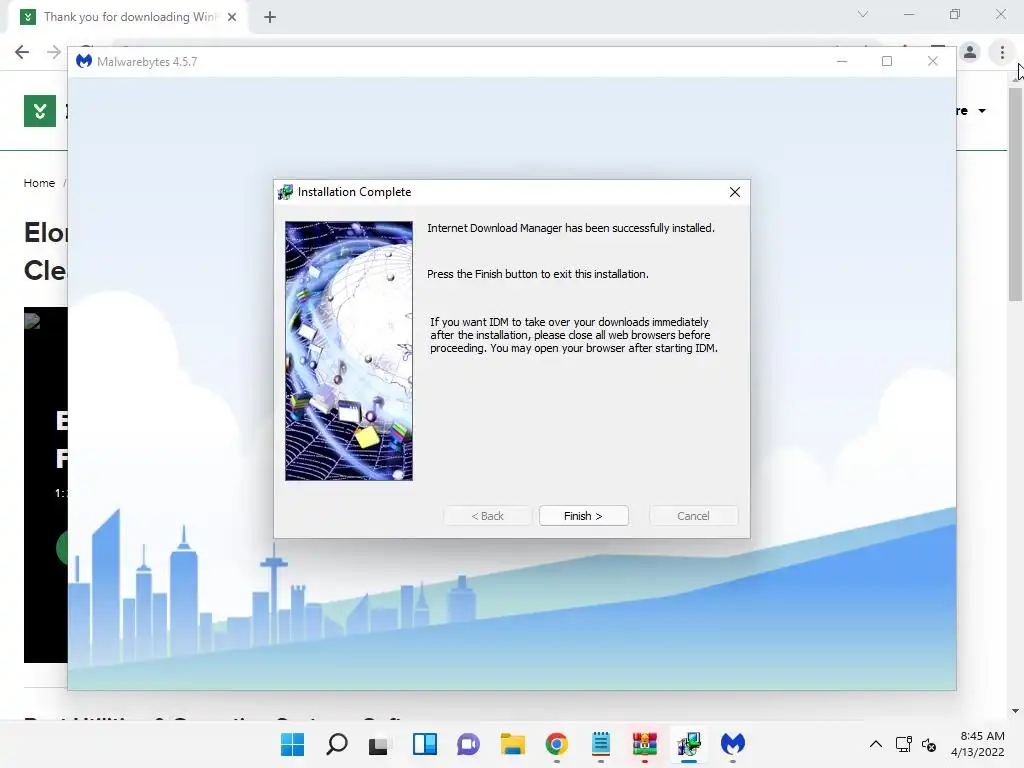Click the green site logo on webpage
The width and height of the screenshot is (1024, 768).
pos(40,111)
